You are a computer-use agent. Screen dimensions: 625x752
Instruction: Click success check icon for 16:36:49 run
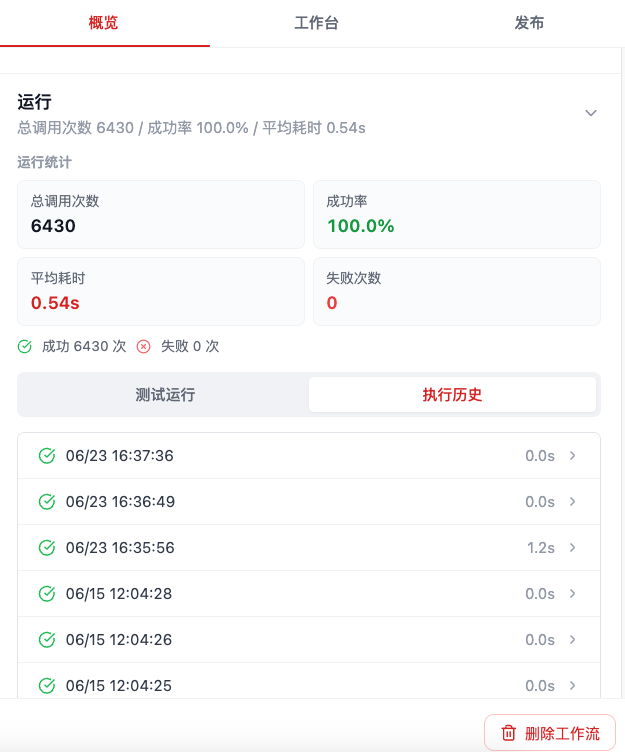47,502
